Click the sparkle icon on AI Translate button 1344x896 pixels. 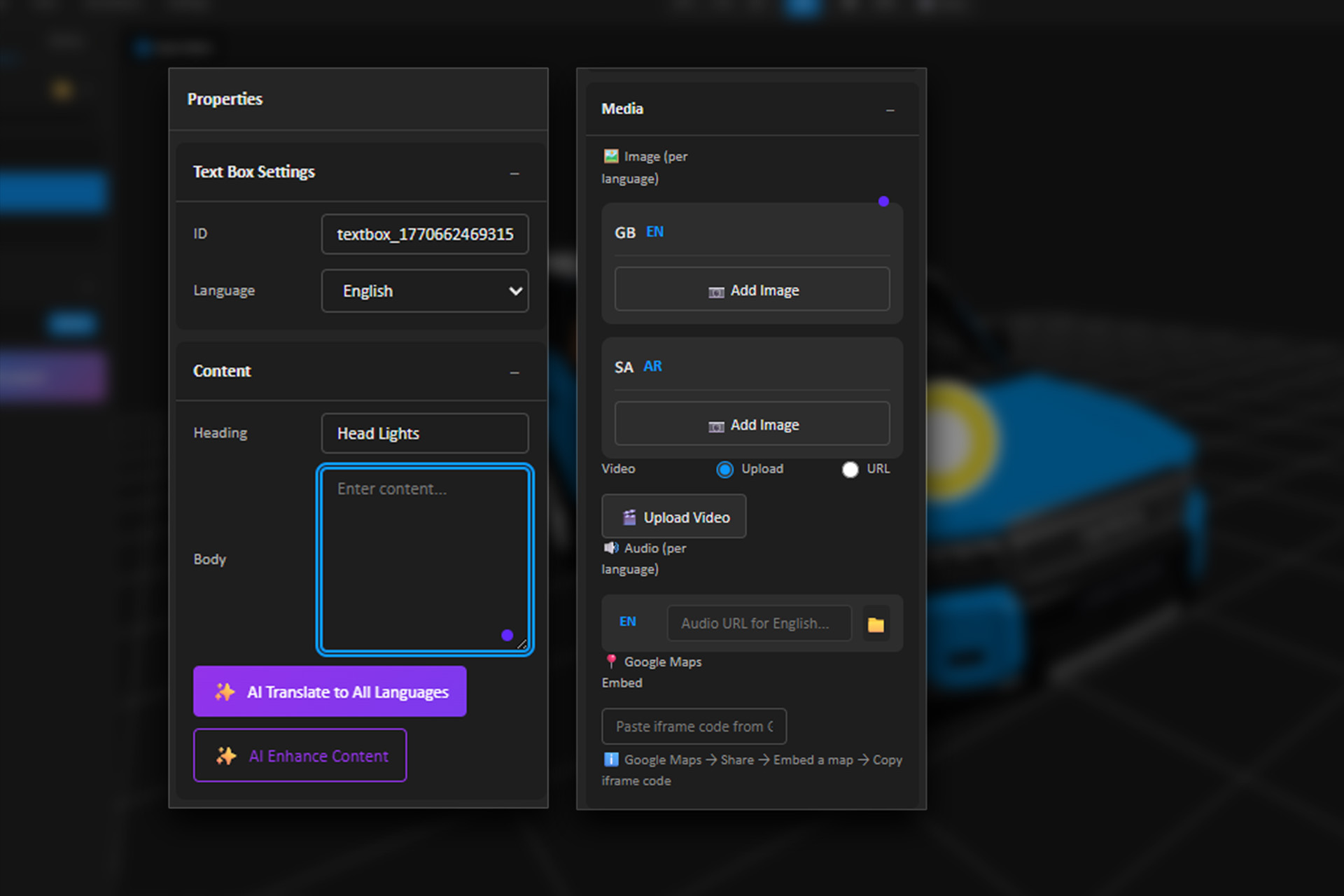click(x=225, y=692)
